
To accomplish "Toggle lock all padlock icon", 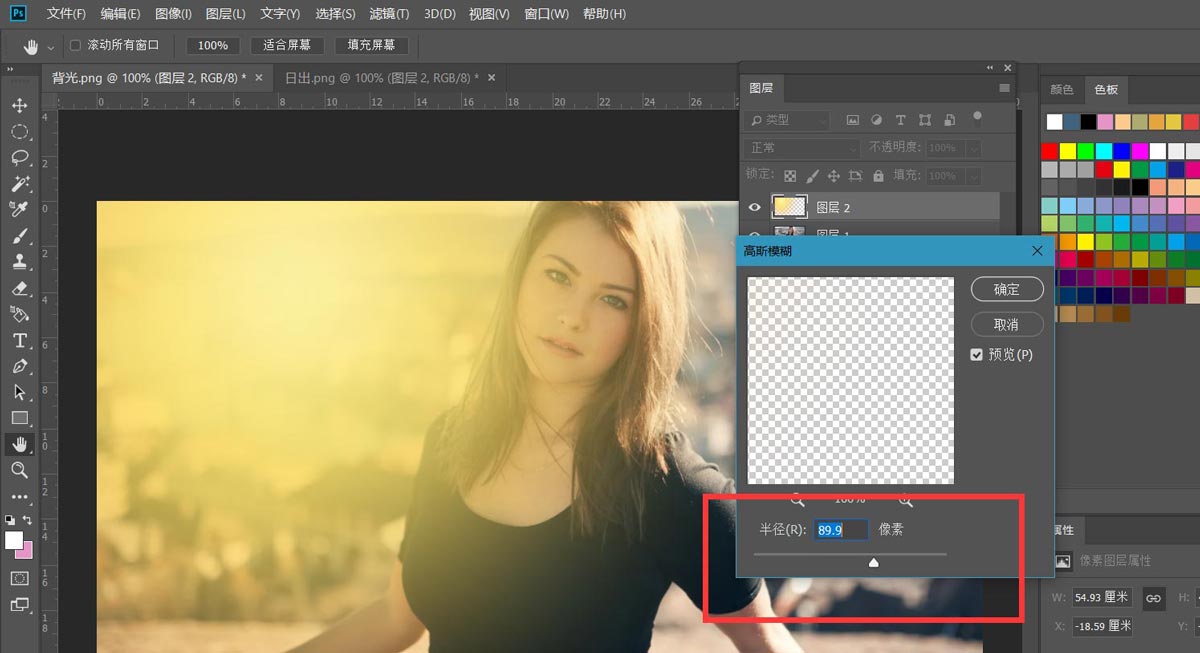I will point(878,176).
